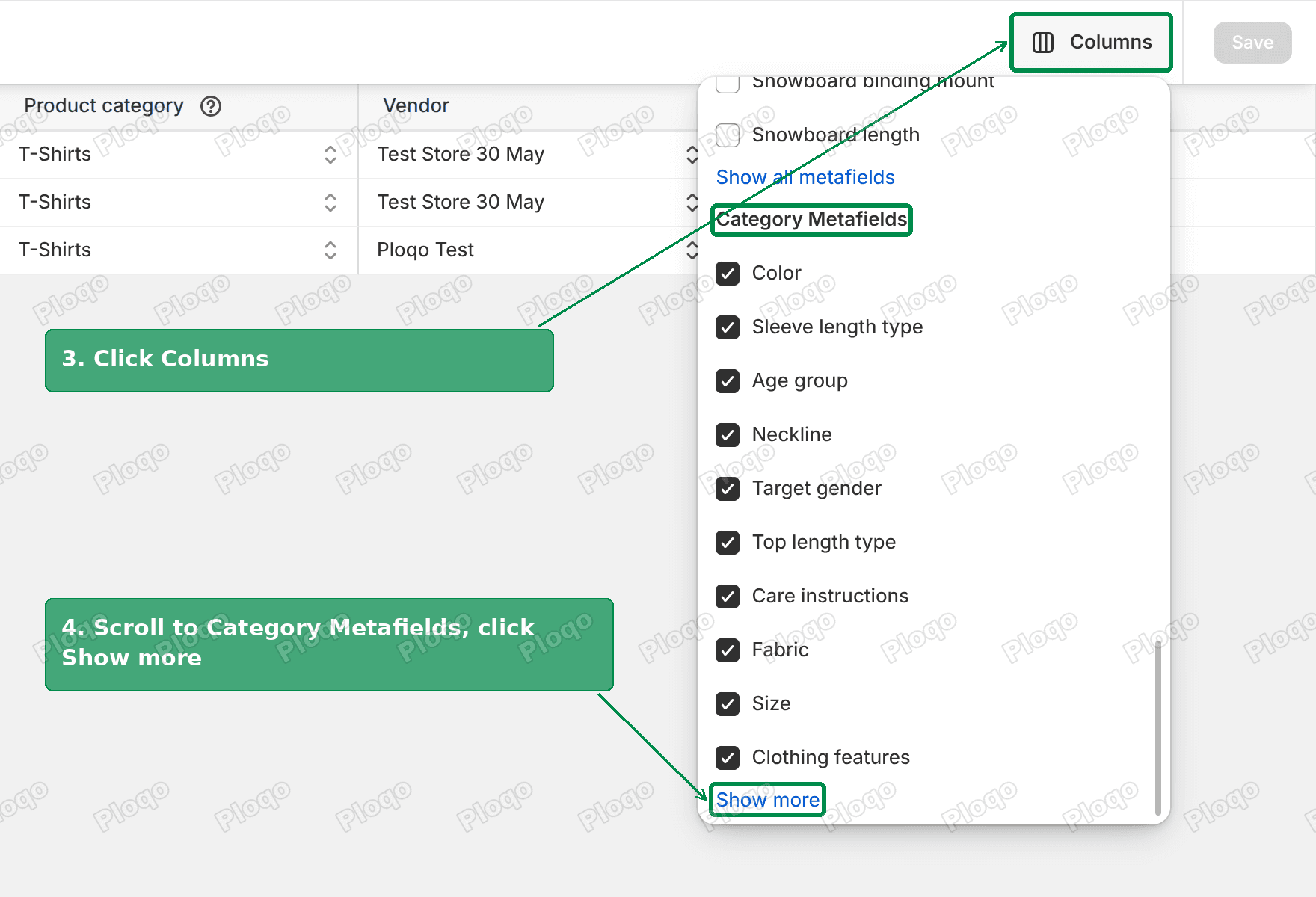The height and width of the screenshot is (897, 1316).
Task: Uncheck the Care instructions checkbox
Action: 728,597
